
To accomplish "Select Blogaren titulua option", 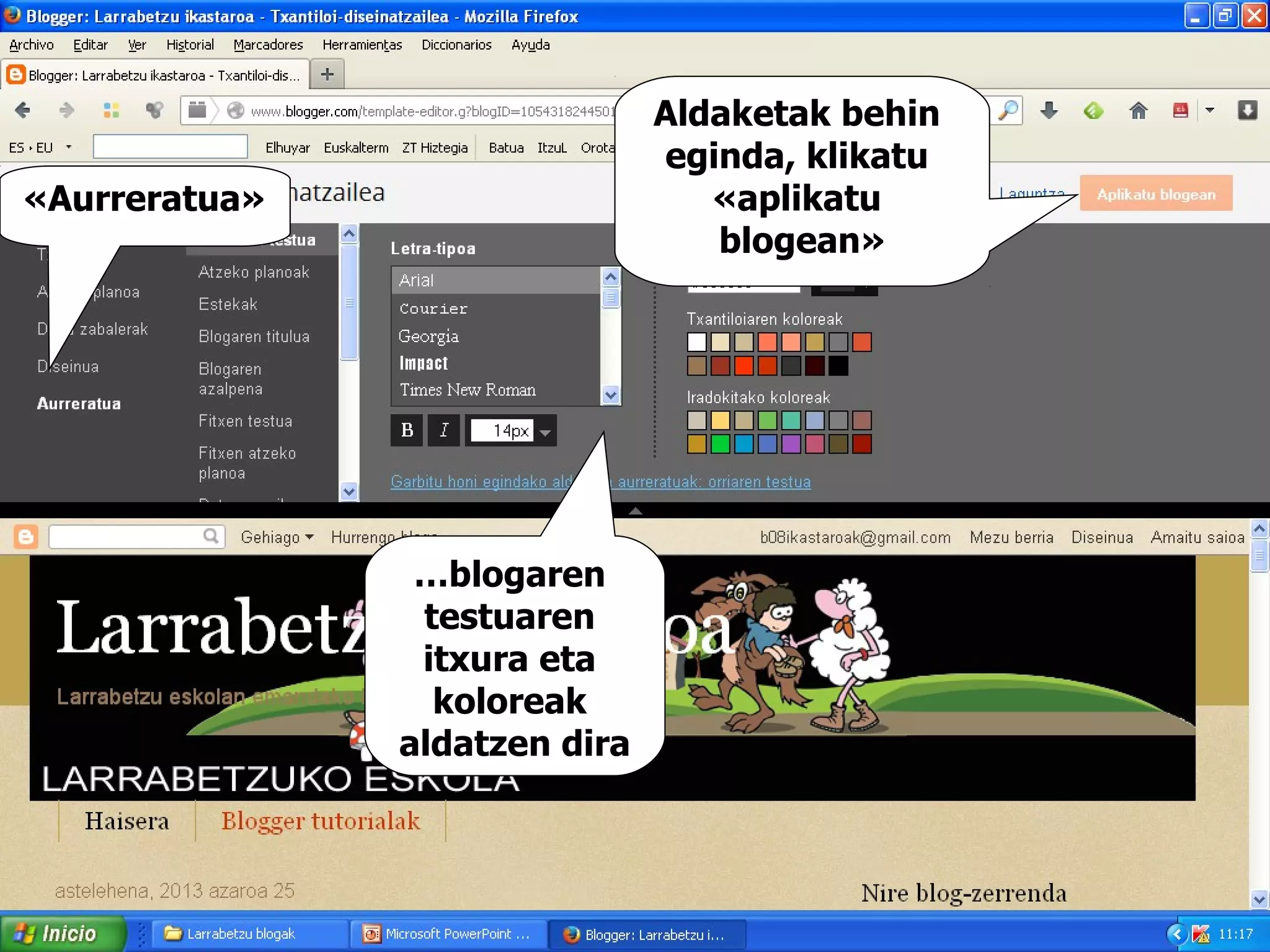I will [x=254, y=337].
